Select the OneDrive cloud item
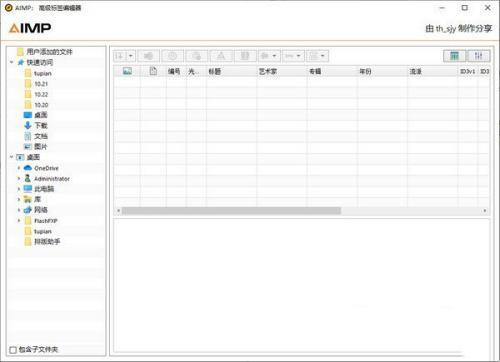Screen dimensions: 500x362 [x=46, y=168]
